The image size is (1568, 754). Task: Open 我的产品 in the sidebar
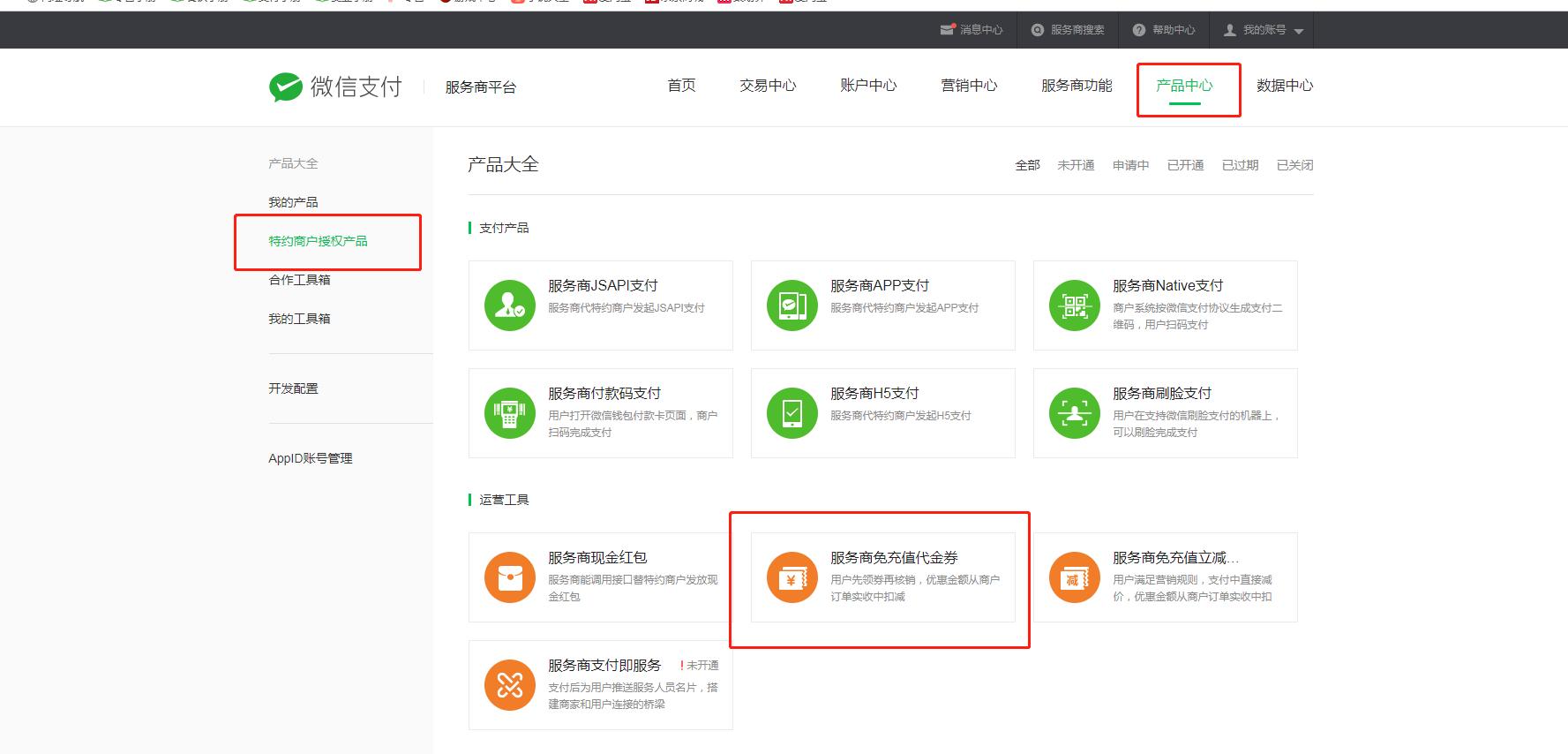293,202
